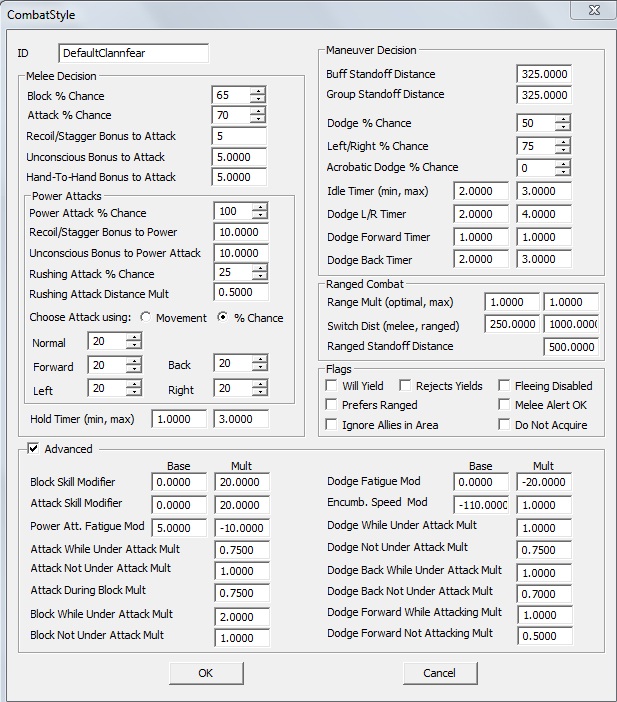
Task: Decrease Power Attack % Chance with down arrow
Action: pyautogui.click(x=260, y=215)
